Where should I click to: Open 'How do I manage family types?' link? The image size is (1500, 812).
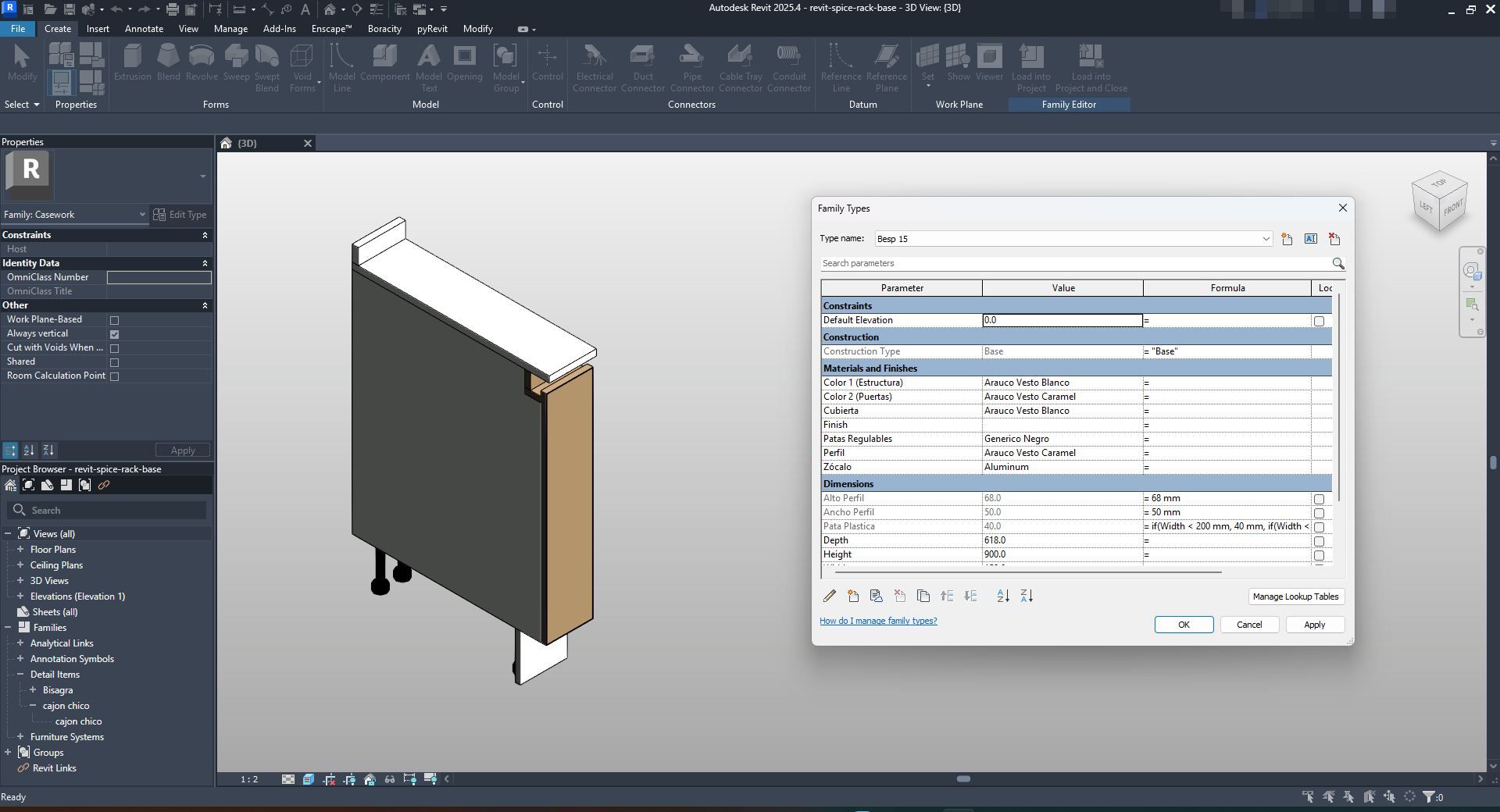[878, 621]
